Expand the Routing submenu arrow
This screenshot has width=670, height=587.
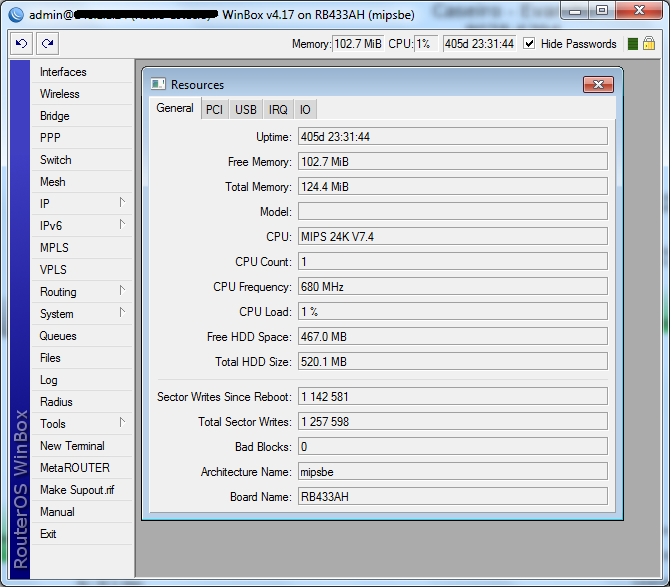tap(122, 291)
